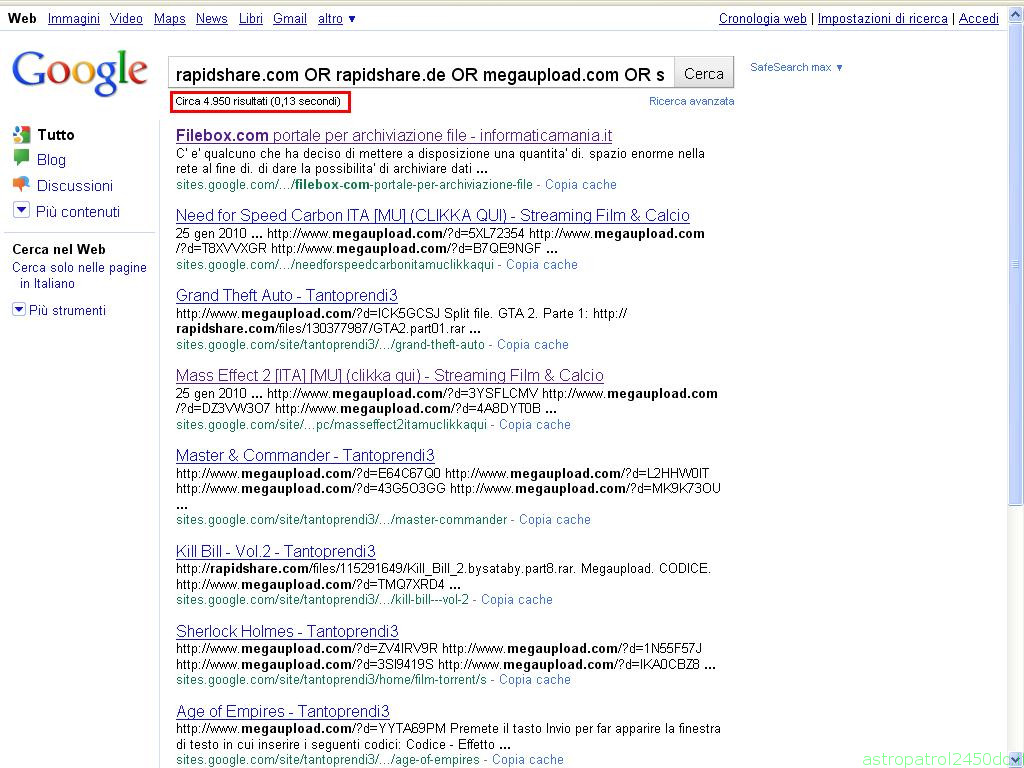The height and width of the screenshot is (768, 1024).
Task: Click the sites.google.com film-torrent URL text
Action: 332,680
